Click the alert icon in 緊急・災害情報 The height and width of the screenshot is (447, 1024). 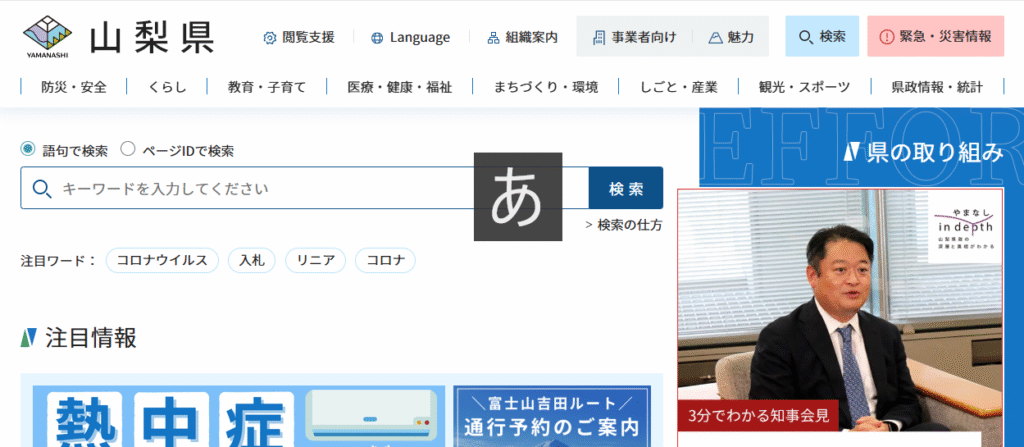886,37
